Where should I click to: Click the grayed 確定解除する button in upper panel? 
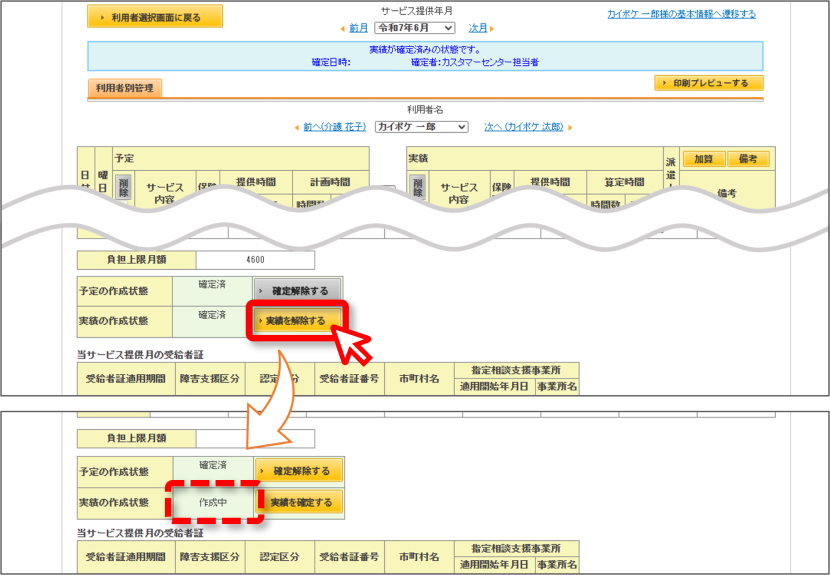[x=297, y=291]
